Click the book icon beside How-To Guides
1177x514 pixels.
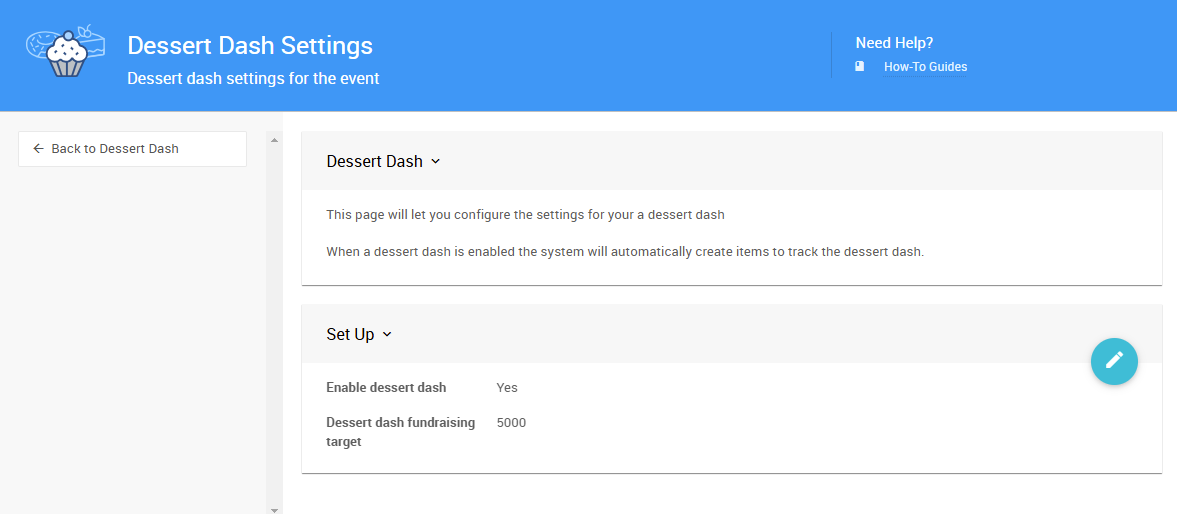(860, 67)
